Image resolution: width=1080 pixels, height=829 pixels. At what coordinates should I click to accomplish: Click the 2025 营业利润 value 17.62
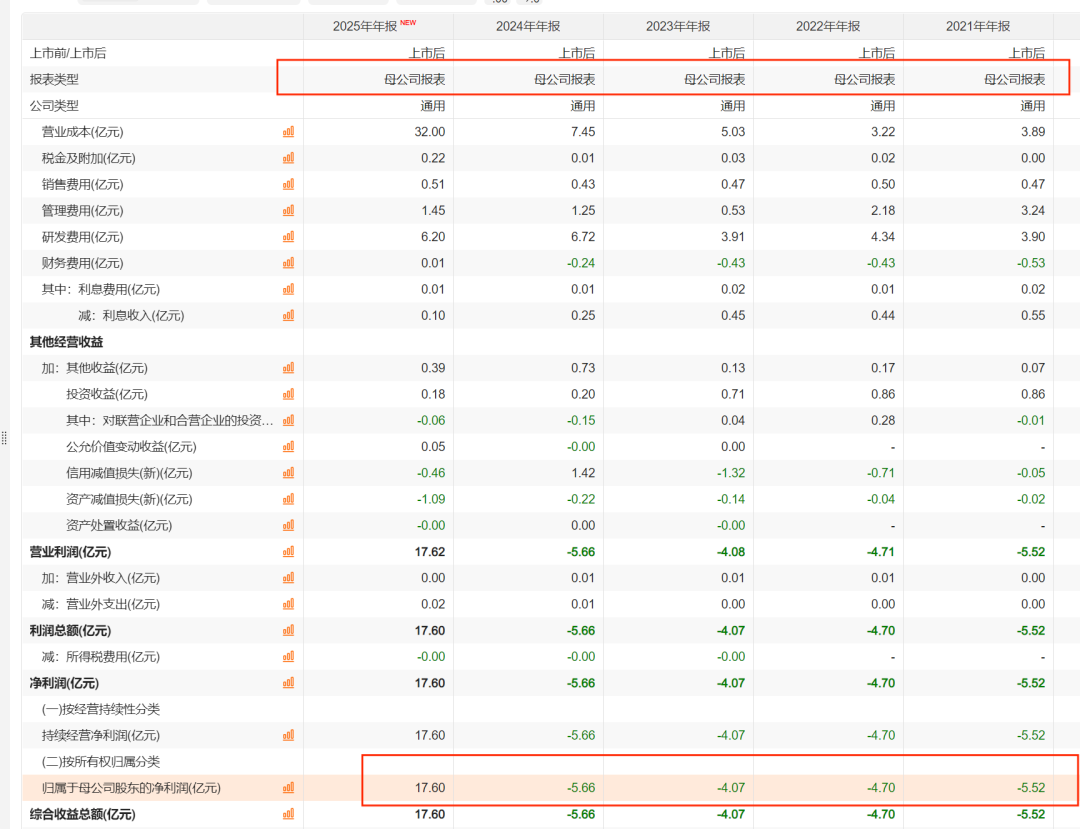click(x=429, y=551)
